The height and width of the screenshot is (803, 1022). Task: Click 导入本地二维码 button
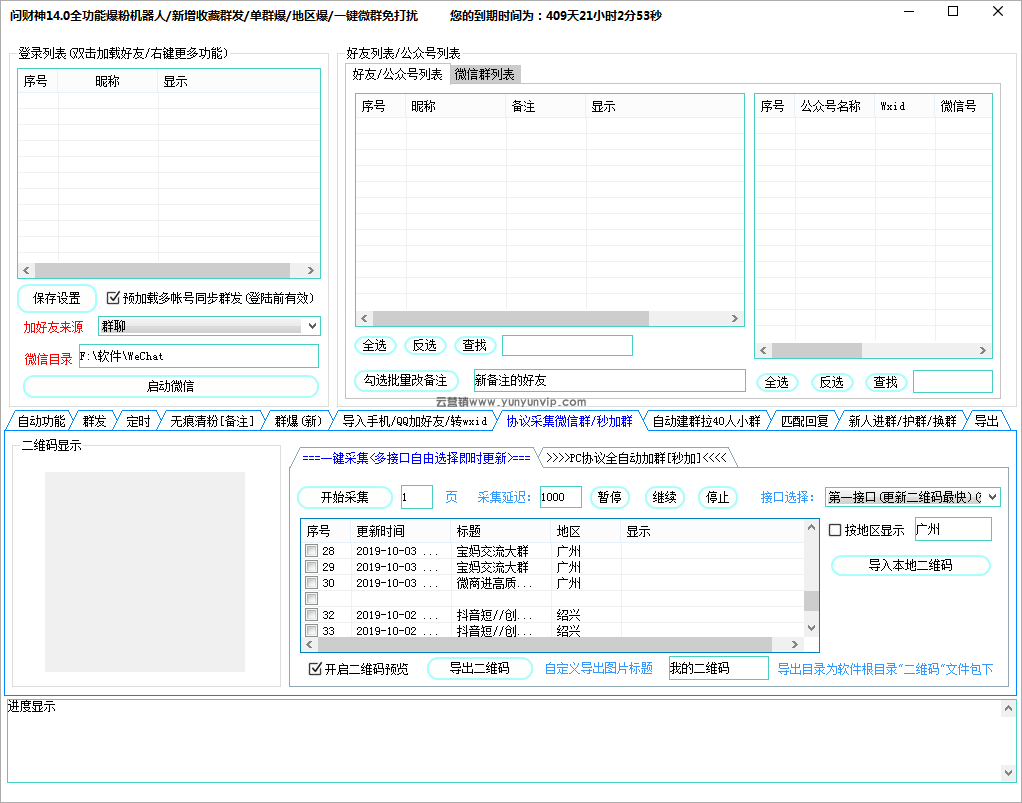pyautogui.click(x=910, y=565)
